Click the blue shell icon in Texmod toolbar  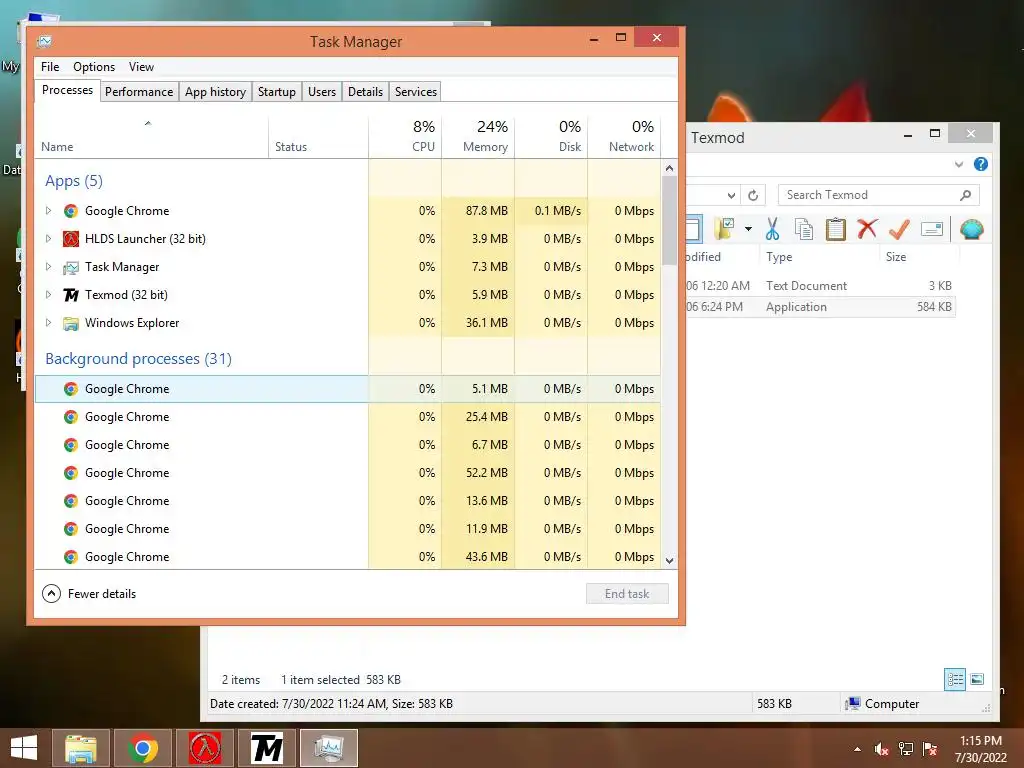972,229
